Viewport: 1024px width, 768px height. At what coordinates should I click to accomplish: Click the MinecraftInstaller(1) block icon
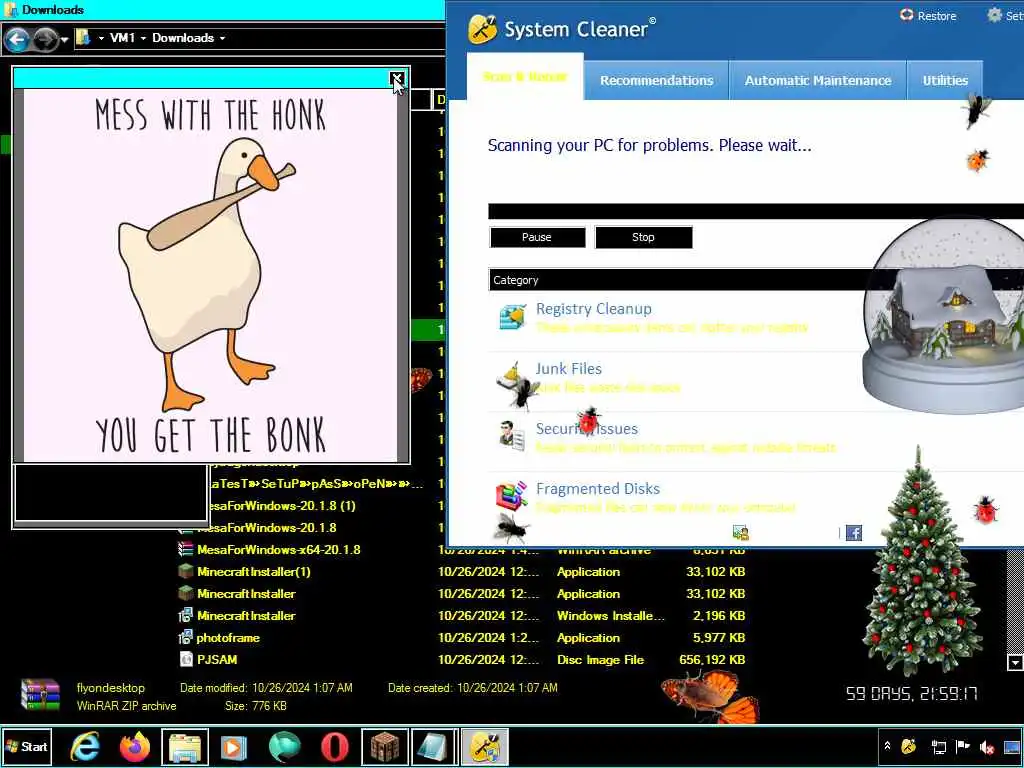[185, 571]
